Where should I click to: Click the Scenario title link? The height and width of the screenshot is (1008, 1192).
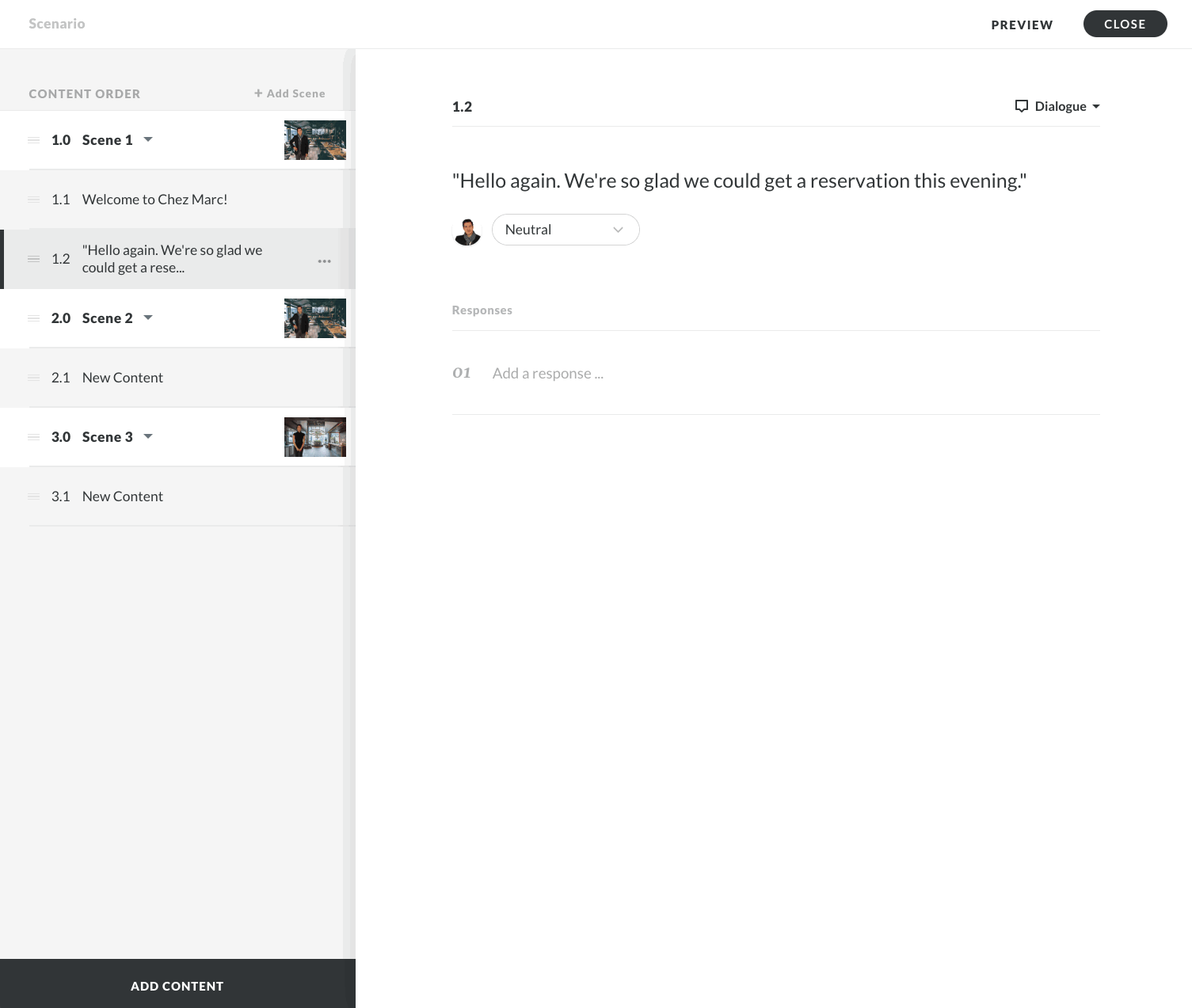[x=57, y=24]
